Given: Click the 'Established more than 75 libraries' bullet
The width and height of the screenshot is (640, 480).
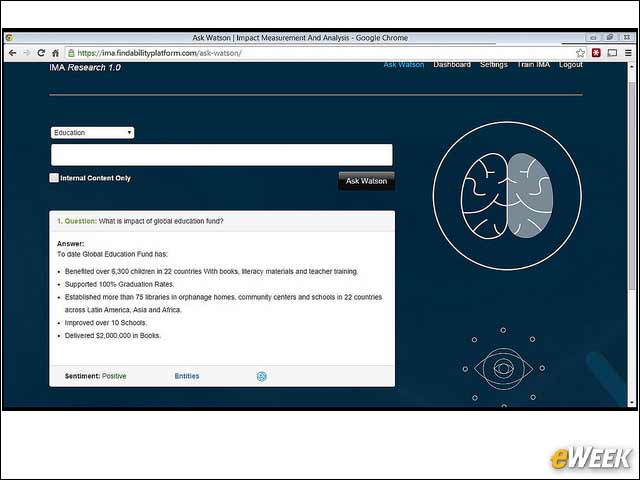Looking at the screenshot, I should click(x=223, y=303).
